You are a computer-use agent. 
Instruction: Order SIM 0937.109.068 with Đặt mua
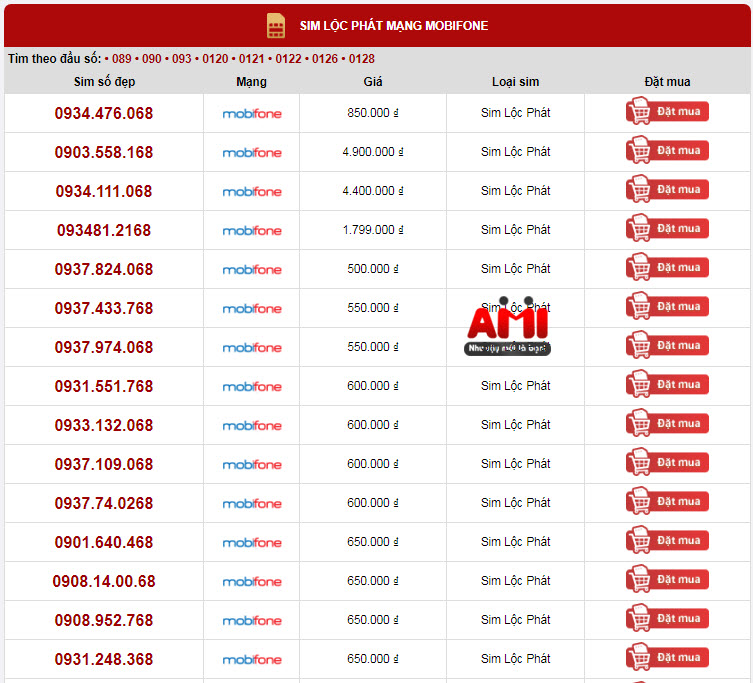(667, 462)
